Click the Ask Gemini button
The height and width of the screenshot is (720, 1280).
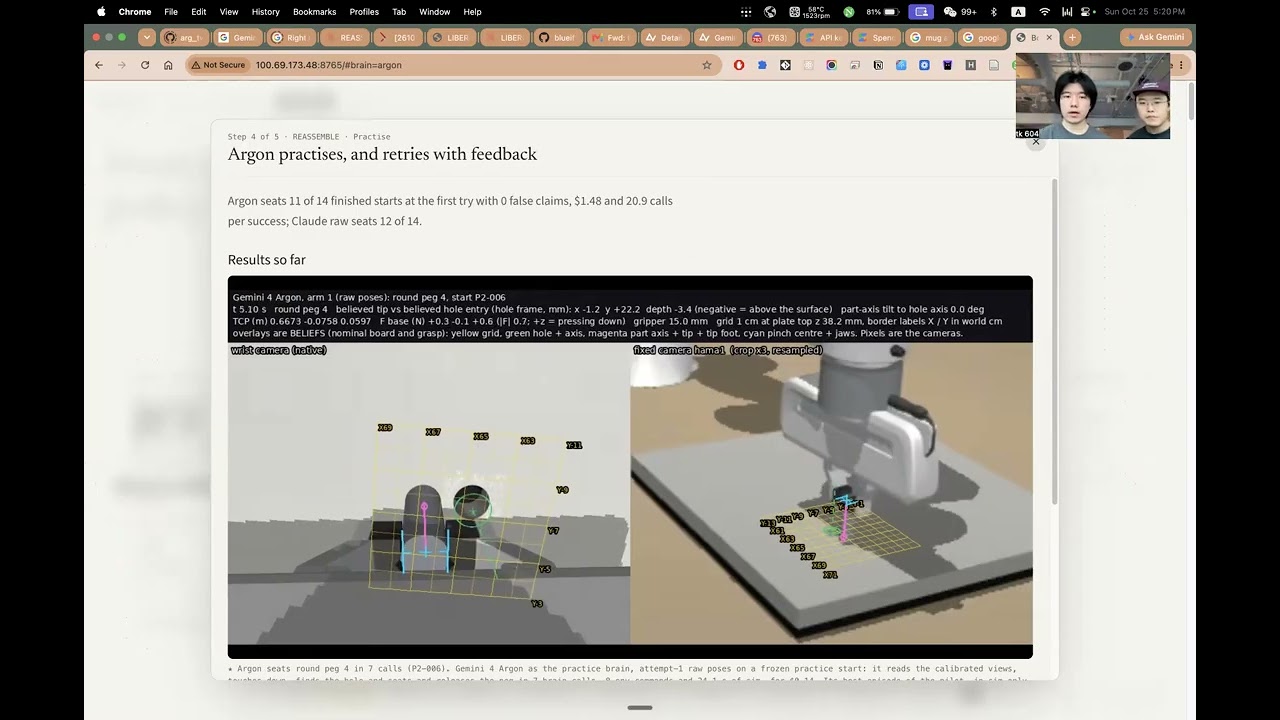(1155, 38)
